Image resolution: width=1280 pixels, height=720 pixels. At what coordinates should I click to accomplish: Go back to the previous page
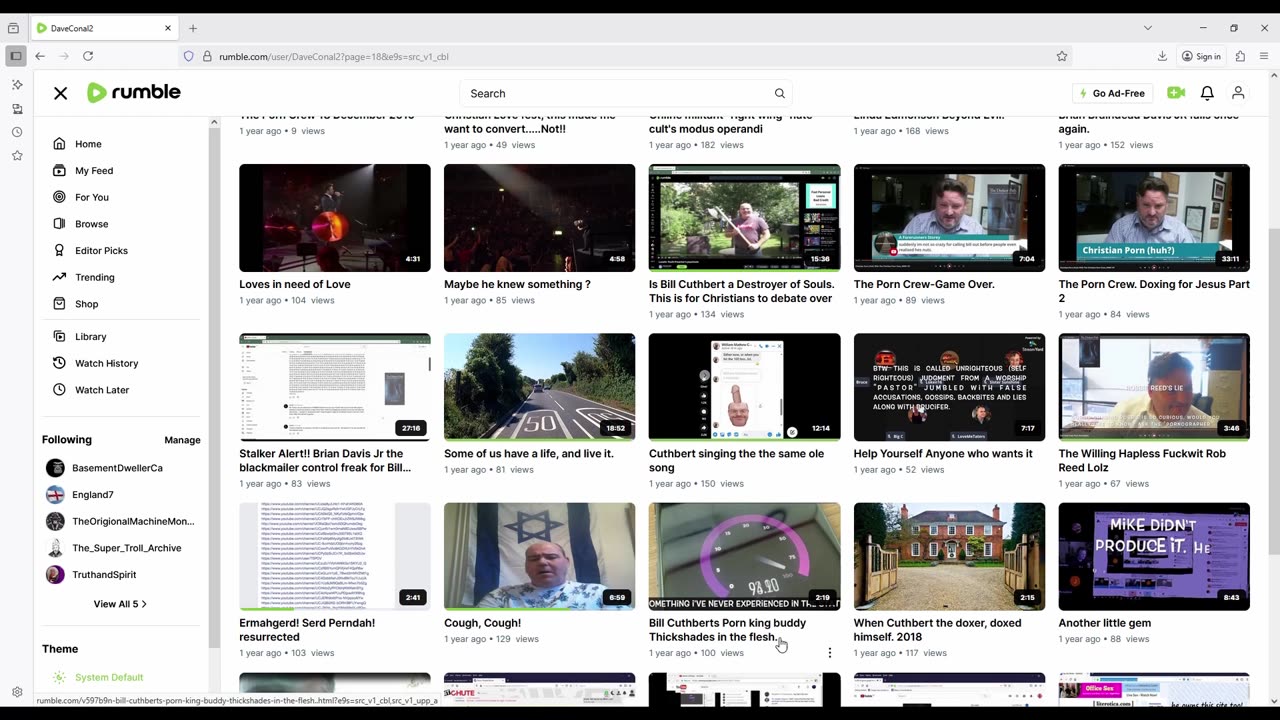40,56
